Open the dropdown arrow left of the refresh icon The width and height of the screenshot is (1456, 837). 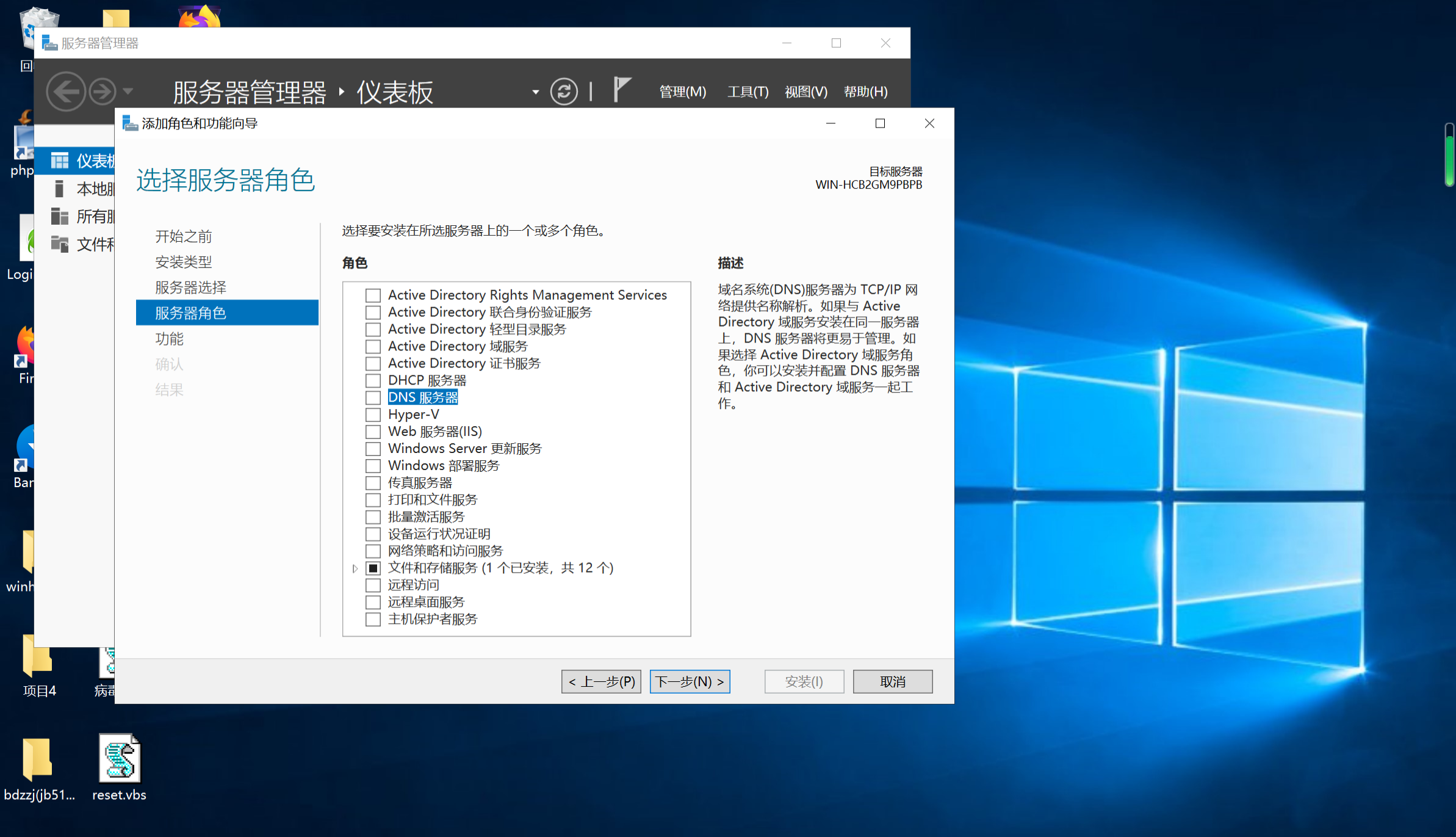pyautogui.click(x=535, y=92)
